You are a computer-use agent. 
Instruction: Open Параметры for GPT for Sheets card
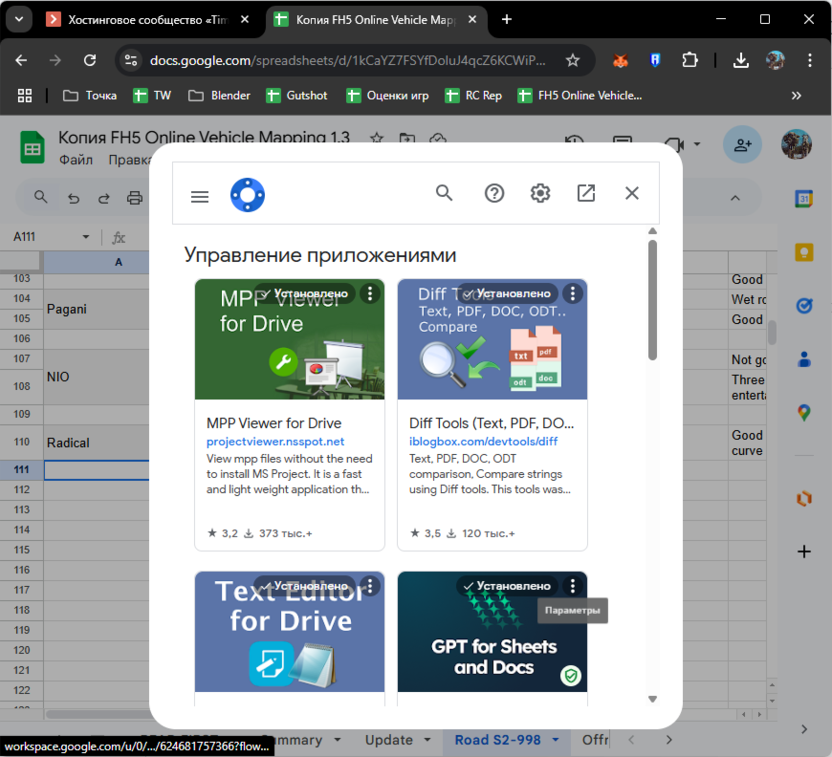[572, 586]
